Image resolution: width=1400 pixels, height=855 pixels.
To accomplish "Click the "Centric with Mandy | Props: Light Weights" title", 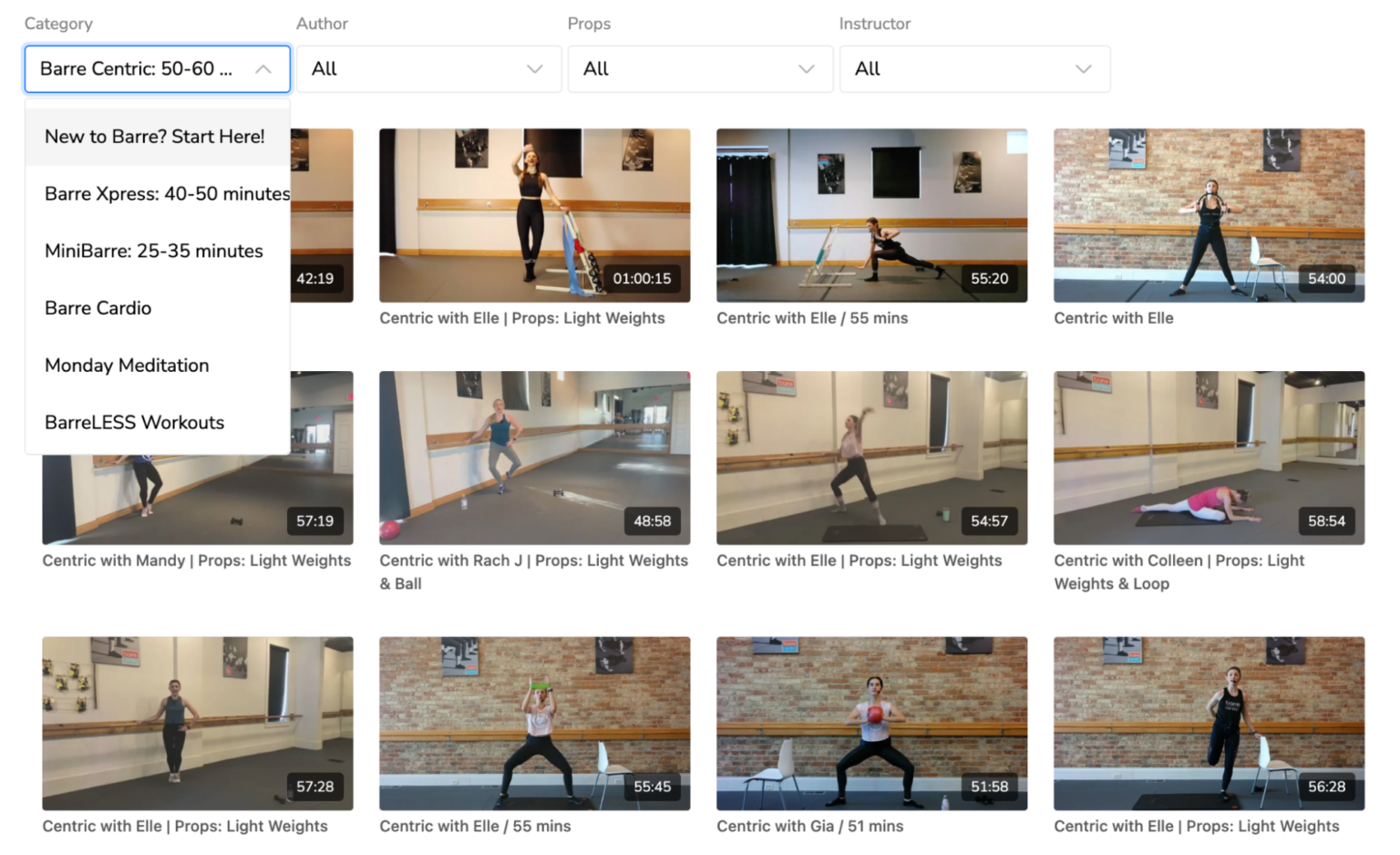I will click(x=197, y=561).
